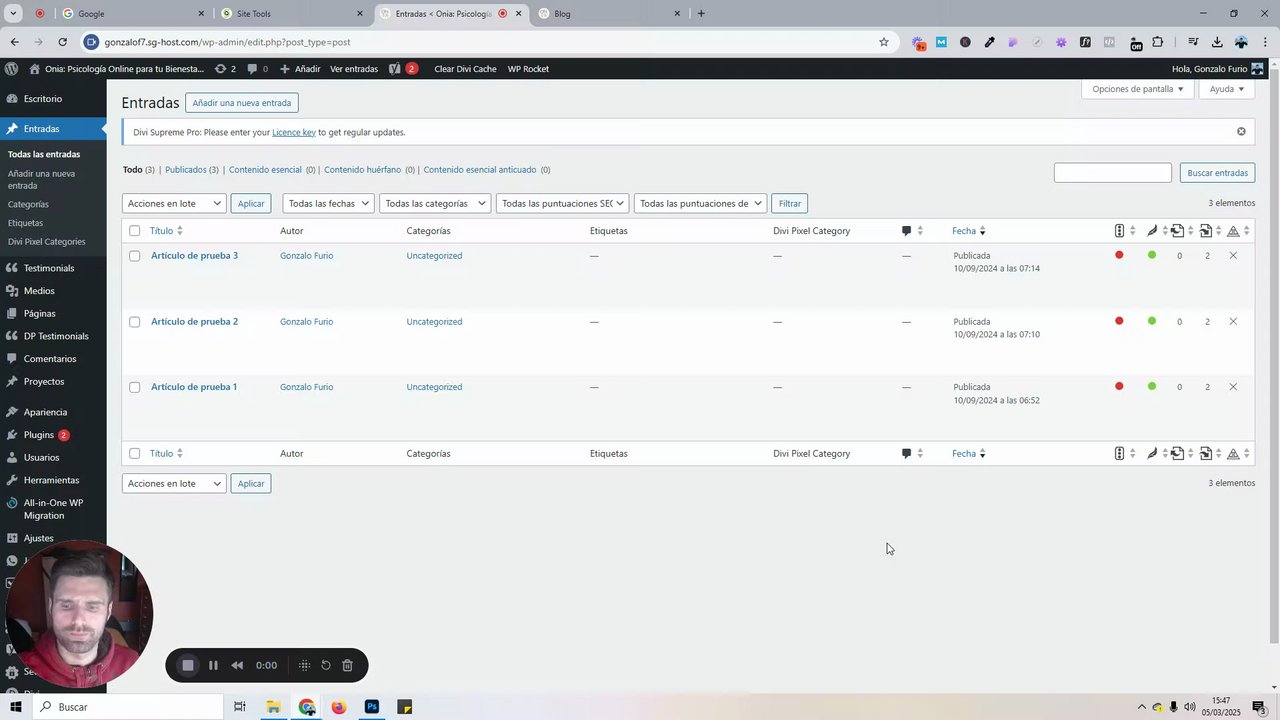
Task: Open Todas las categorías dropdown
Action: (435, 203)
